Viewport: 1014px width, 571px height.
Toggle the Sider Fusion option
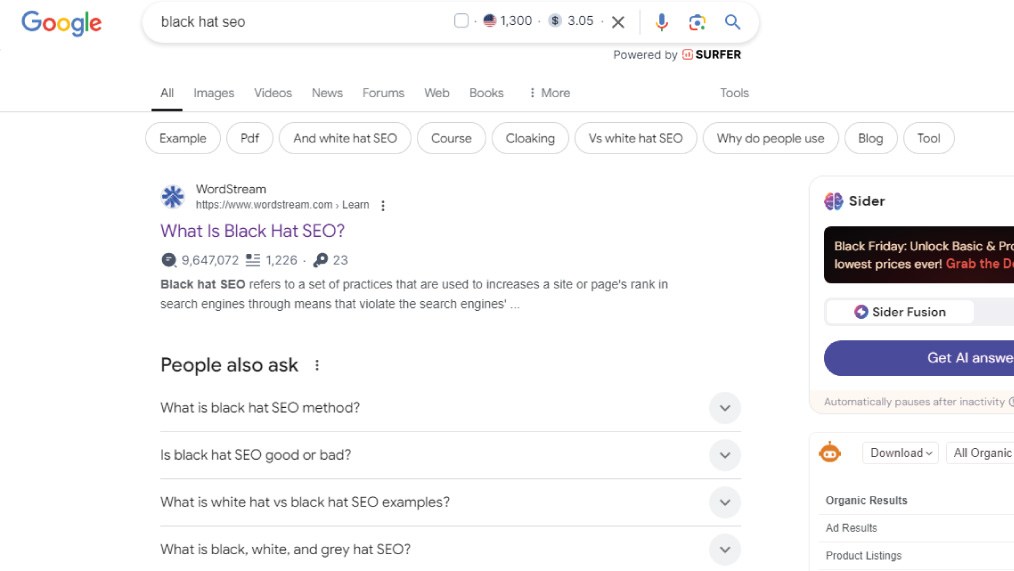point(900,312)
